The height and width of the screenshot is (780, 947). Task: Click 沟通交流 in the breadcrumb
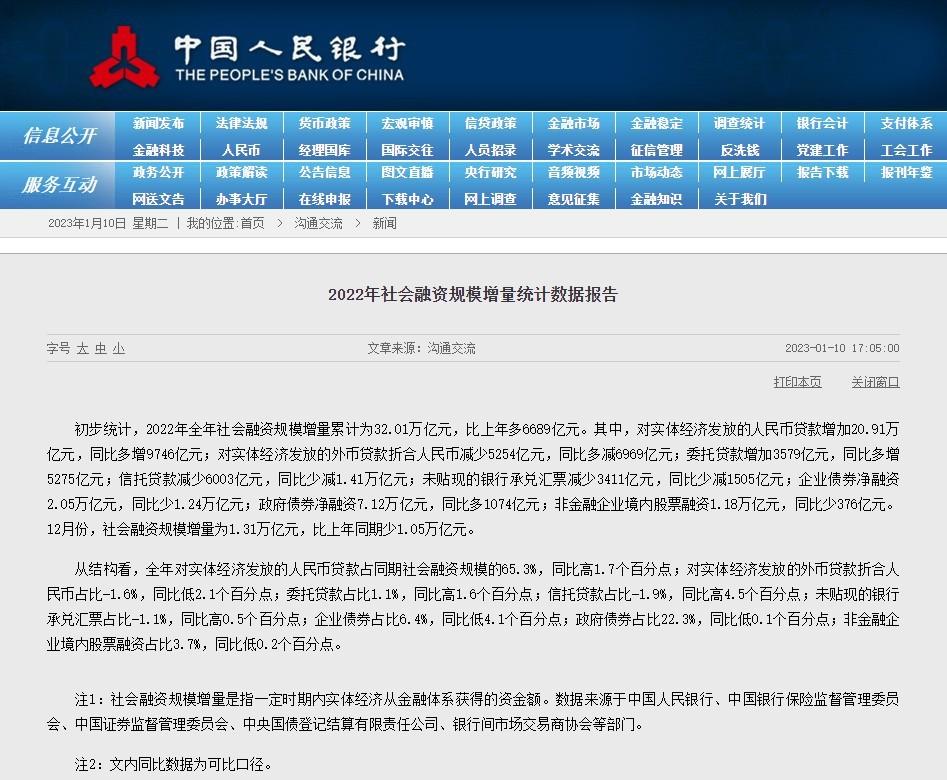318,224
